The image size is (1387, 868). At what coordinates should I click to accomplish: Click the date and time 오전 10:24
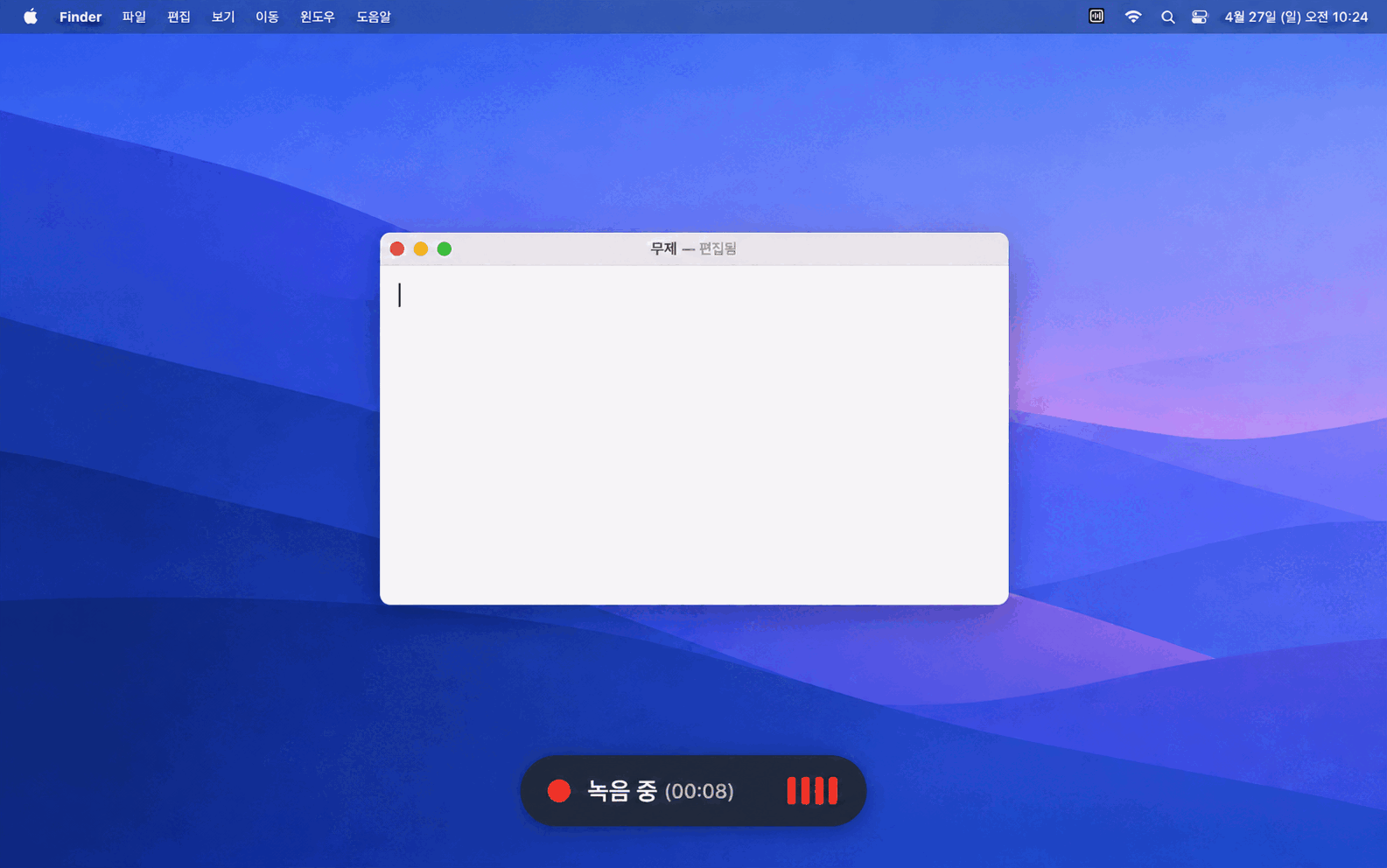pos(1296,17)
